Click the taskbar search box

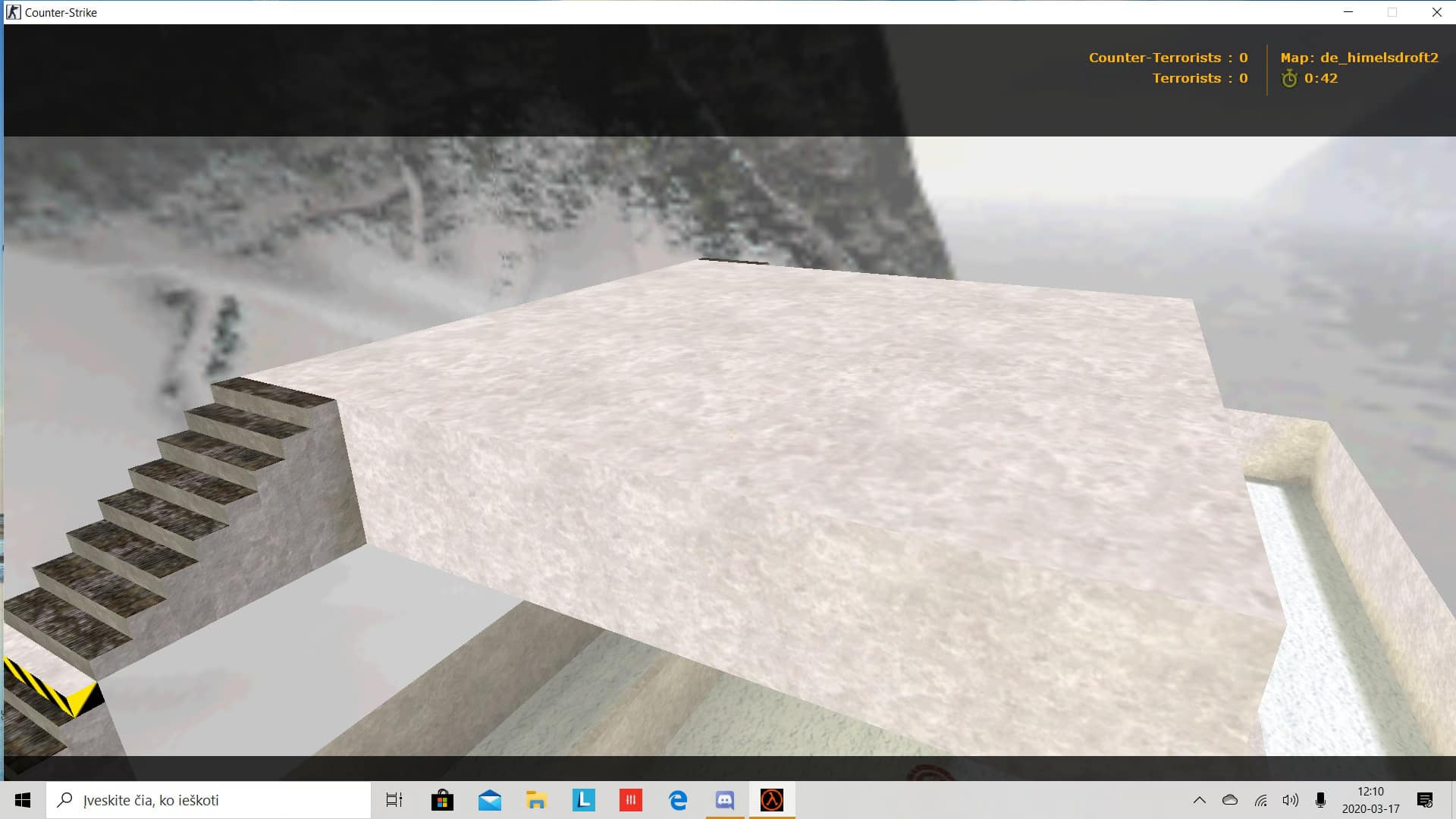209,800
